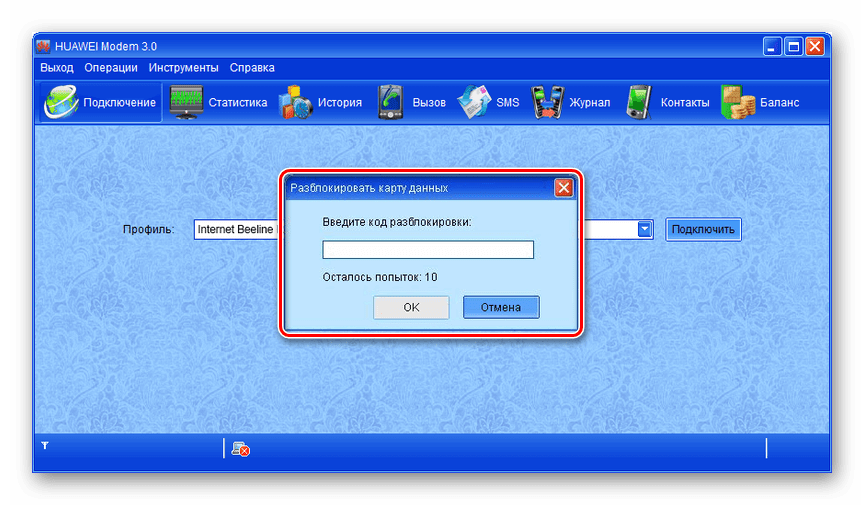Expand the Профиль dropdown arrow

point(645,229)
